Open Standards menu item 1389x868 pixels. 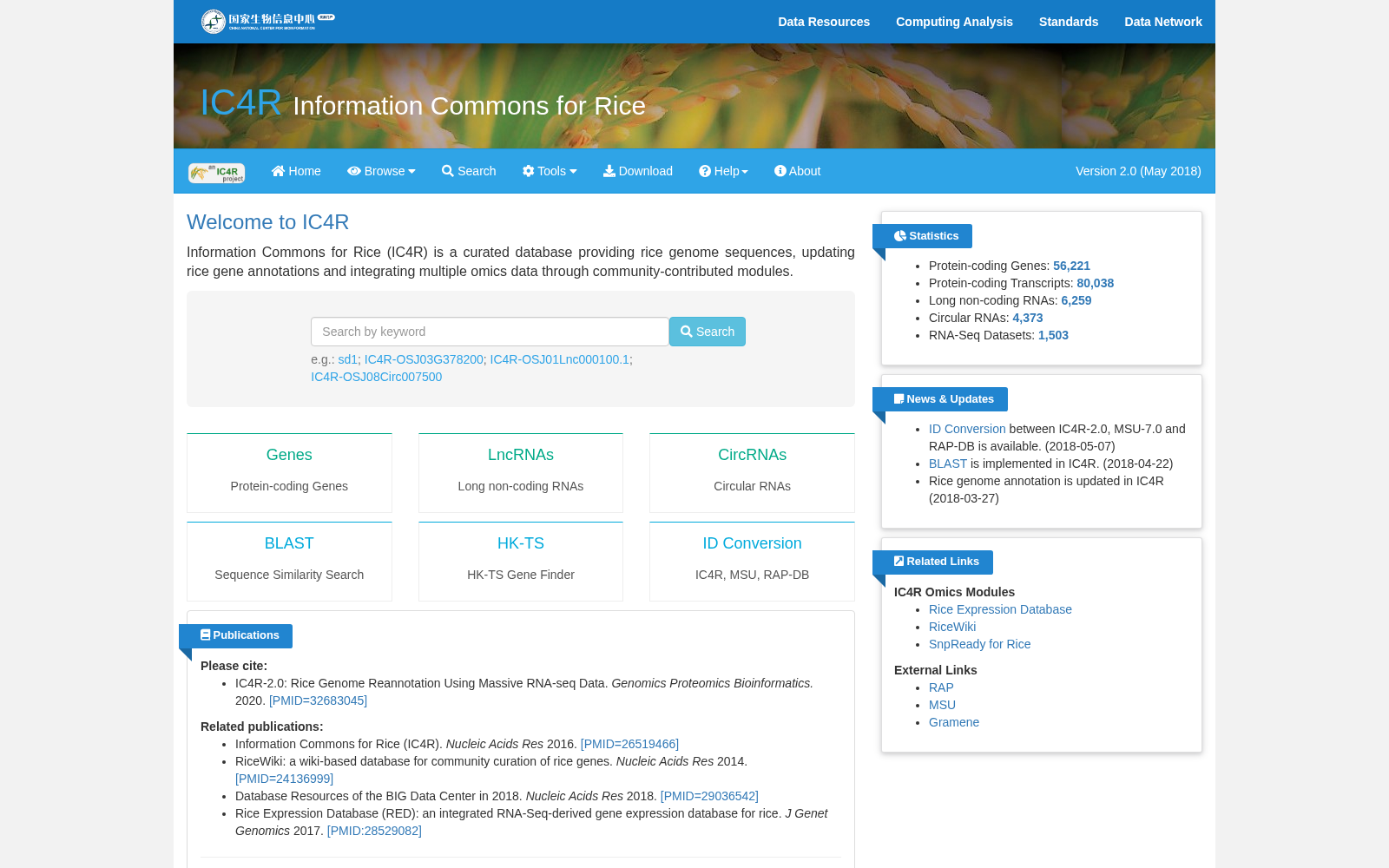coord(1069,22)
